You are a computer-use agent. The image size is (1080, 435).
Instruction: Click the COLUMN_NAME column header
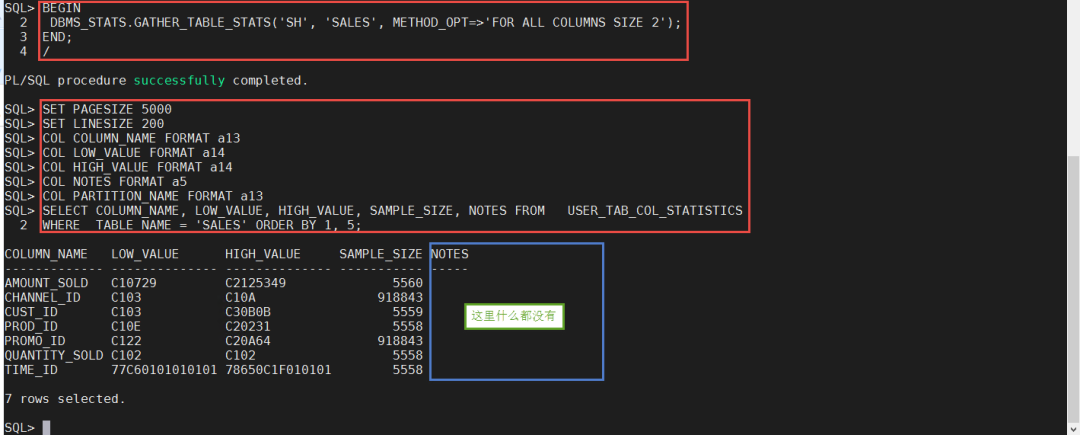point(46,254)
